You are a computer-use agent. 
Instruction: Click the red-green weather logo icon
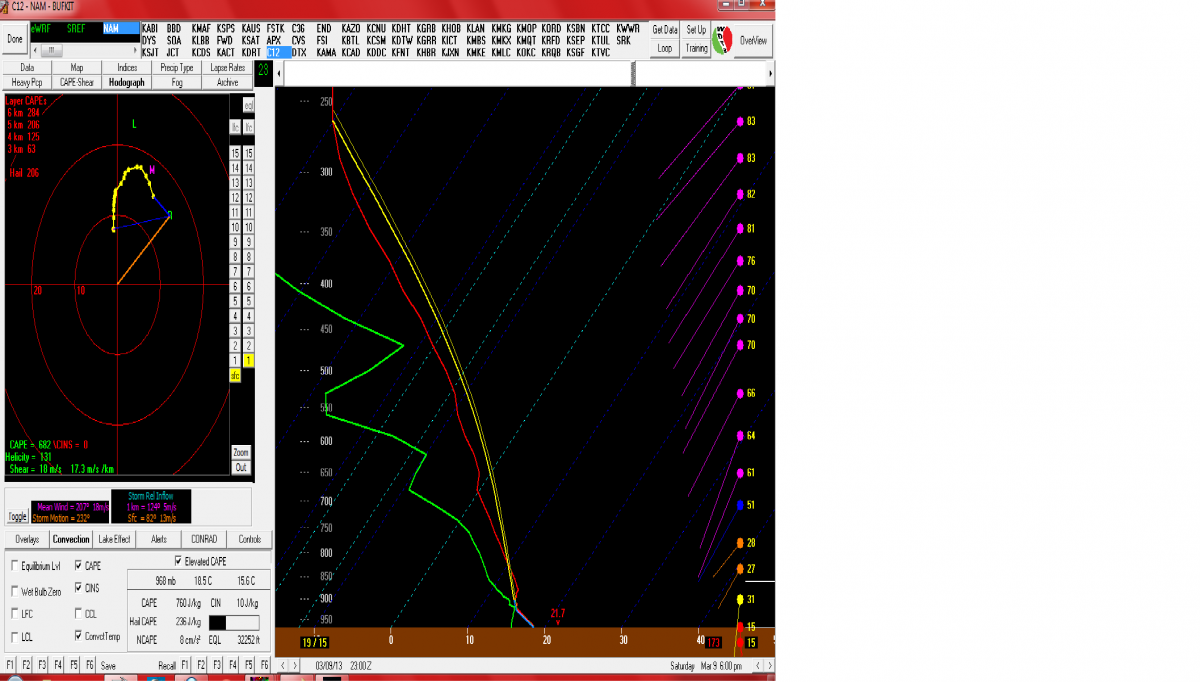click(722, 40)
